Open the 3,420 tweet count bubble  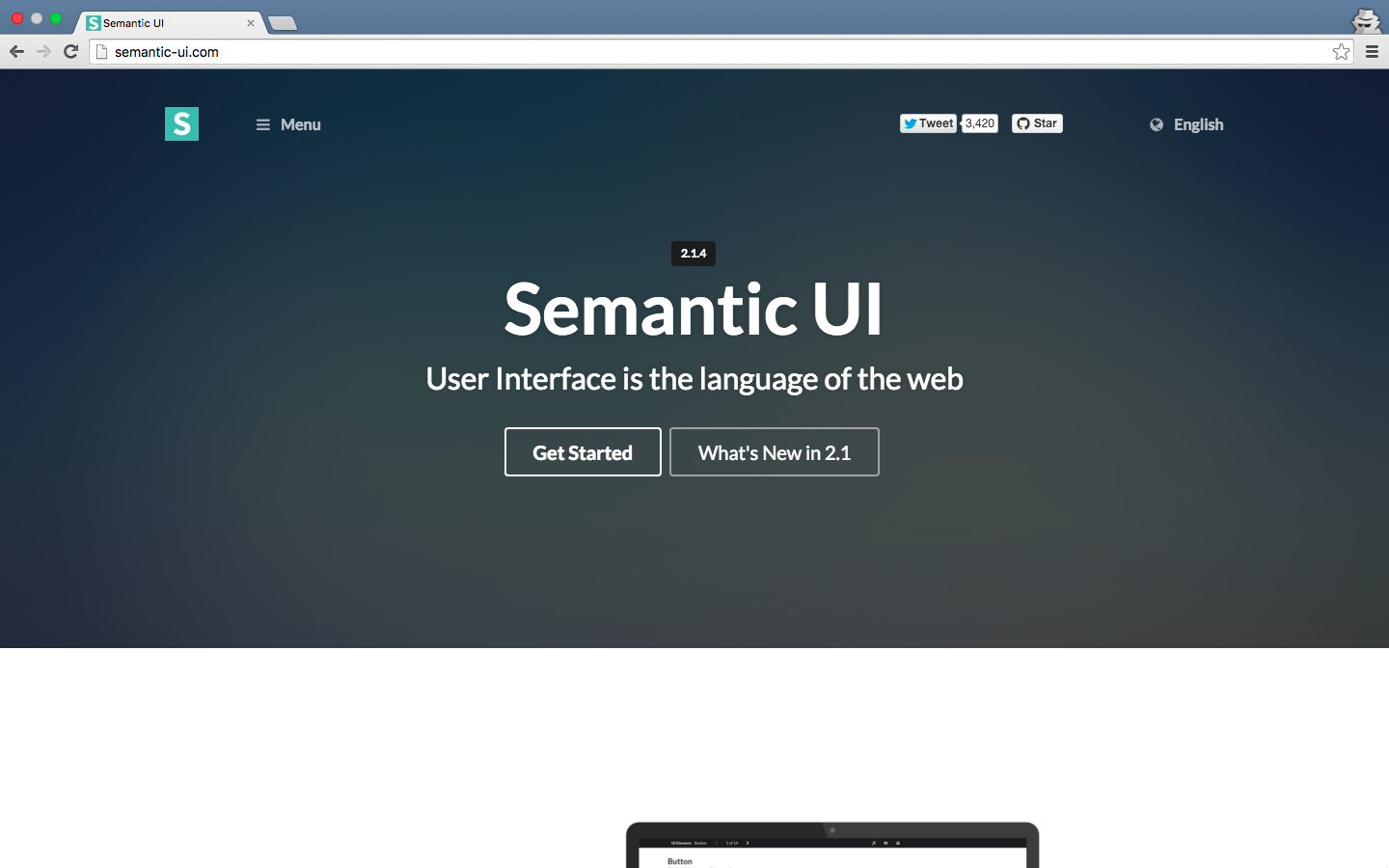pos(980,123)
